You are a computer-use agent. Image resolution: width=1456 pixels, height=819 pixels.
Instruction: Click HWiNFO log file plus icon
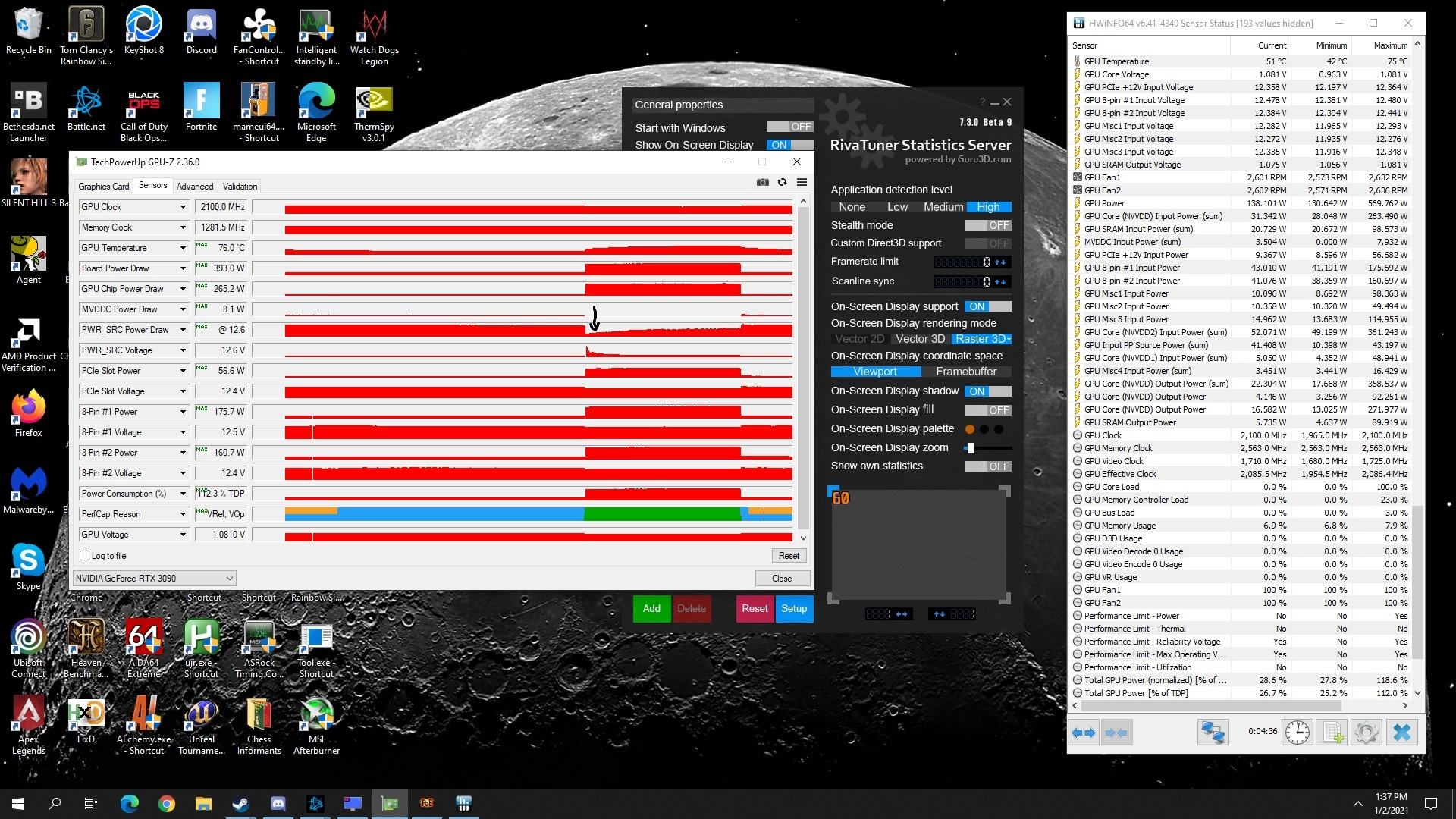click(1332, 733)
